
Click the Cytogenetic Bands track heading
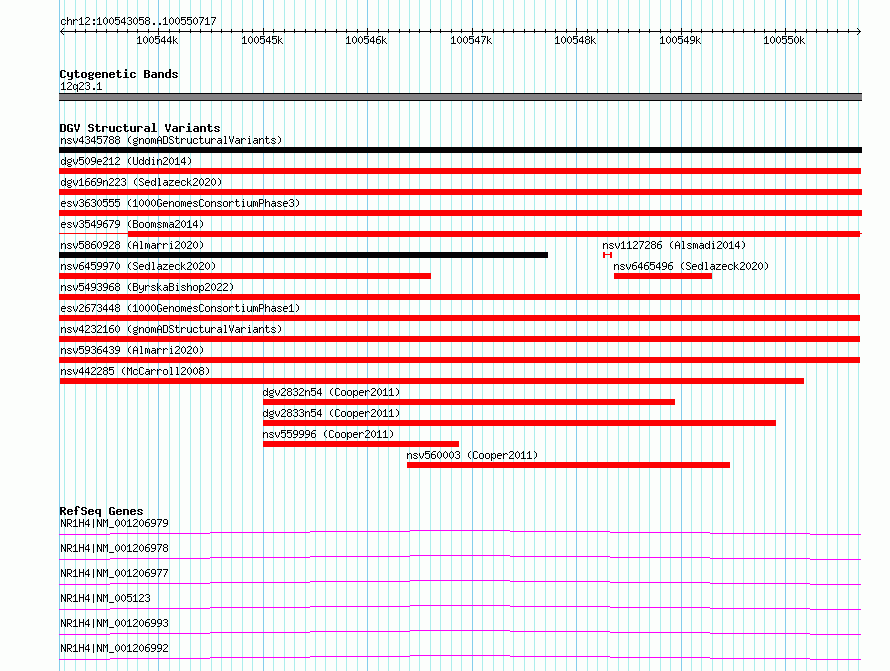[119, 74]
